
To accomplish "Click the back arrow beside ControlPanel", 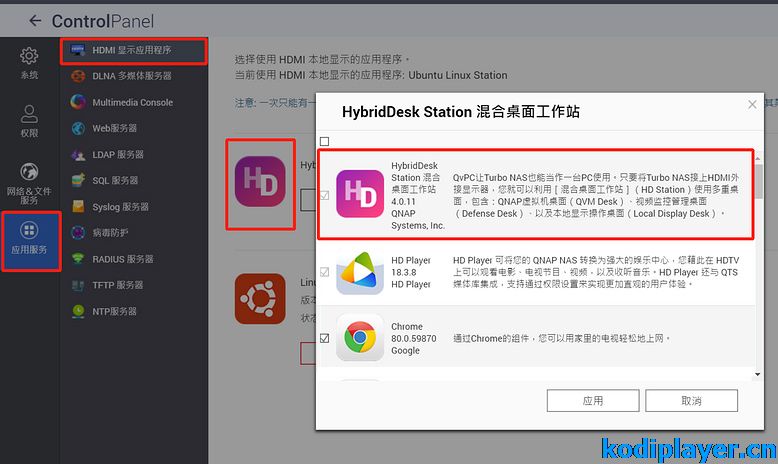I will (35, 21).
